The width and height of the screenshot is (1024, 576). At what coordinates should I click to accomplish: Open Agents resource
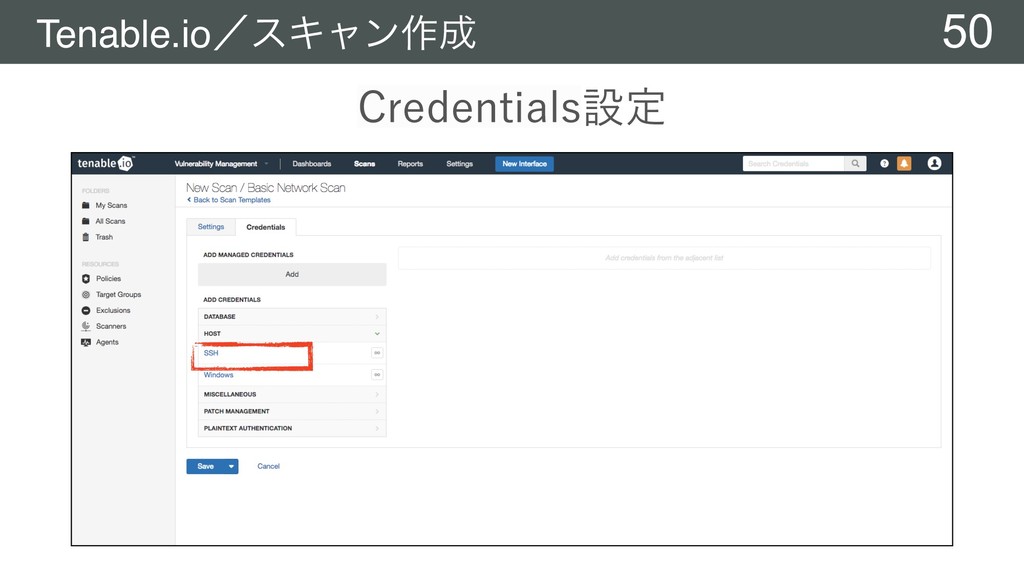coord(107,342)
